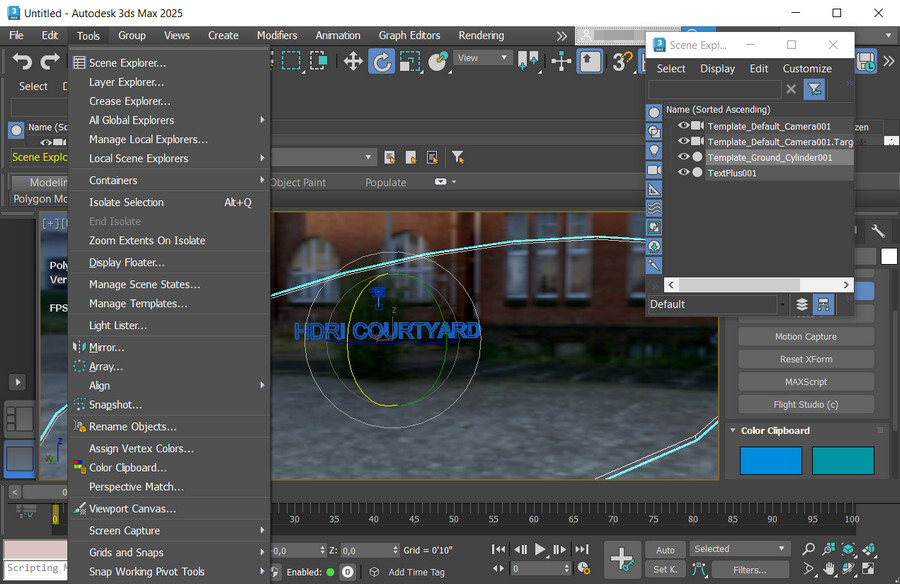Click the Undo arrow icon

tap(22, 61)
